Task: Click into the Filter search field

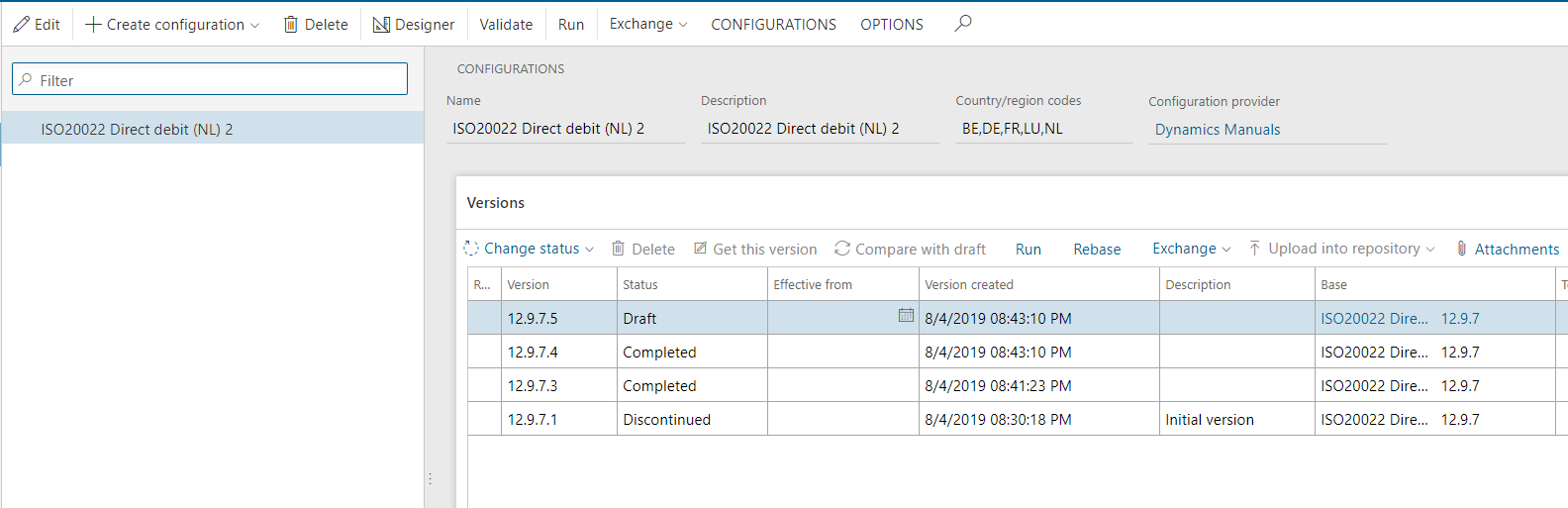Action: click(x=210, y=80)
